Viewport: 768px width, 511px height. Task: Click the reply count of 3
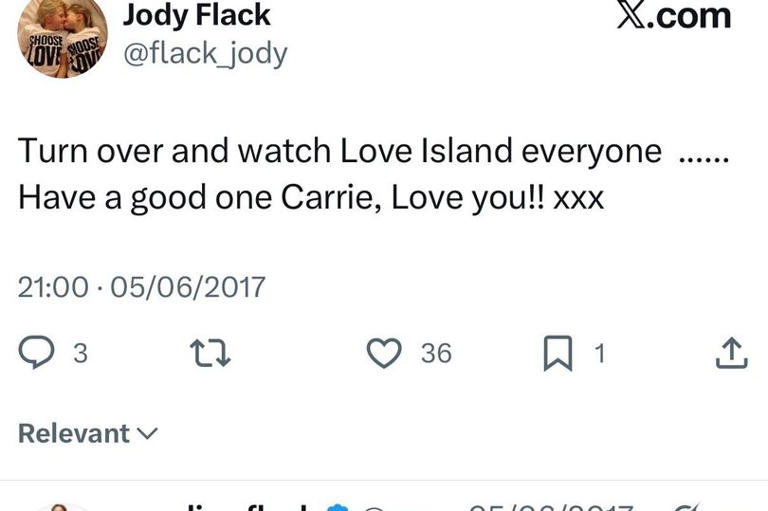point(80,353)
